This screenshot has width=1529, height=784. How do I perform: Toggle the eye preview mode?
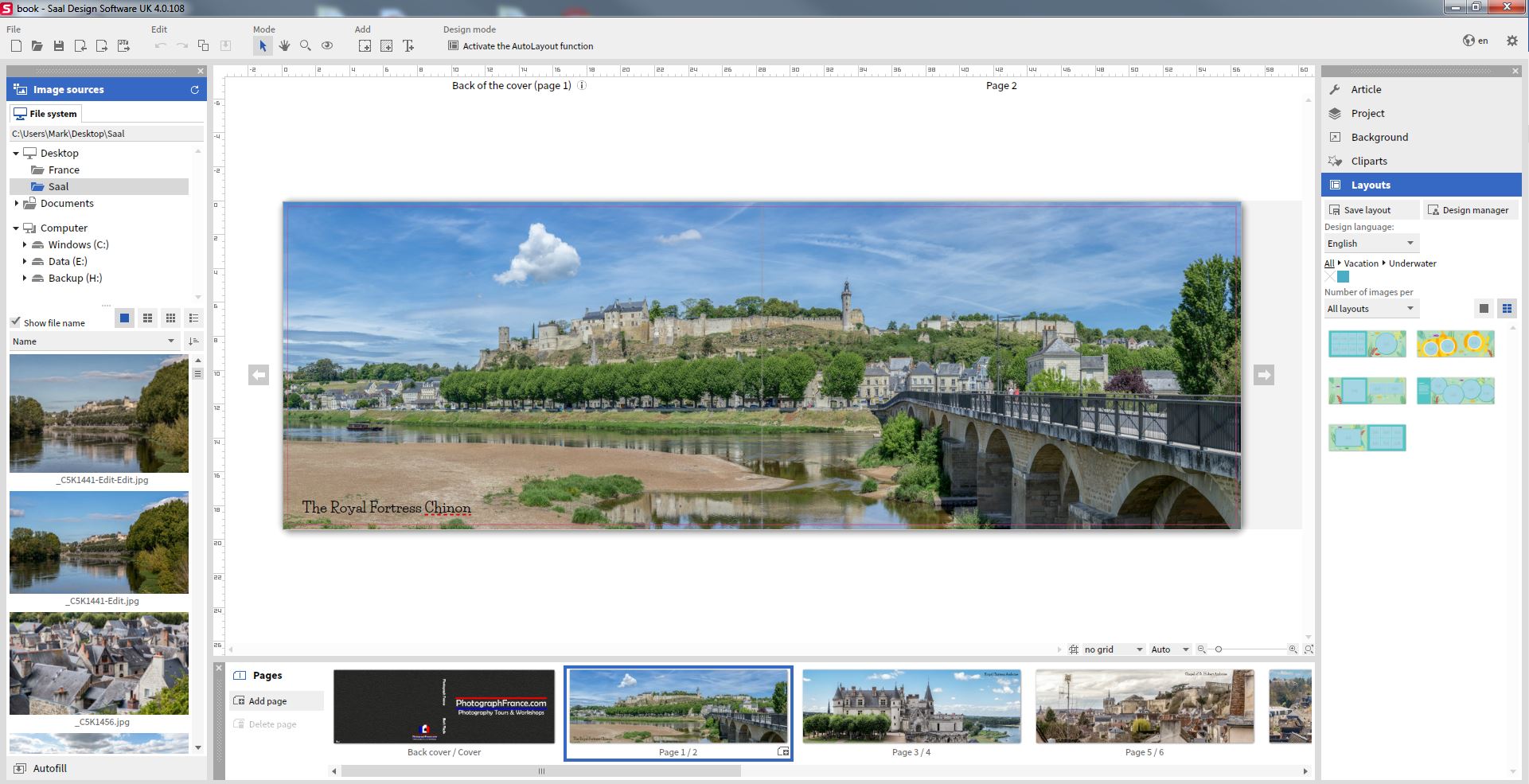327,46
